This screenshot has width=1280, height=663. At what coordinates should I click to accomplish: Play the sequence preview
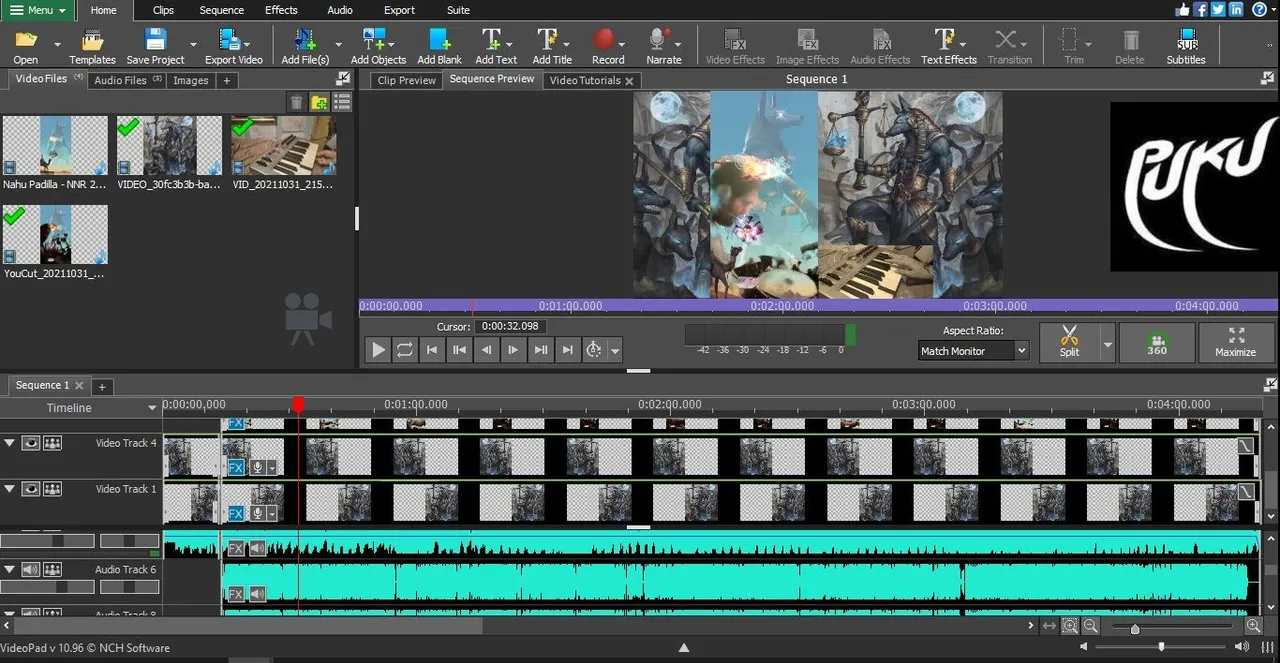(x=378, y=349)
